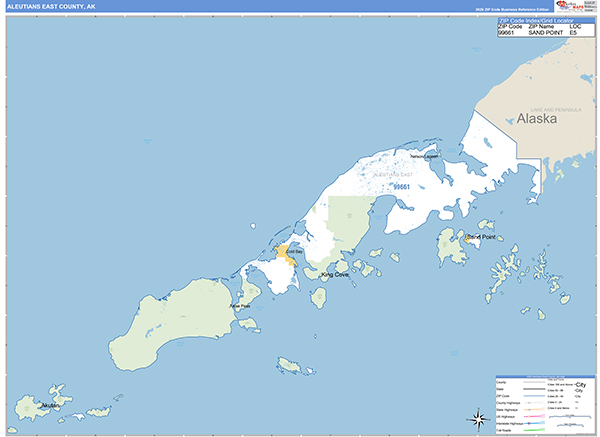Click the Sand Point city marker

coord(465,238)
